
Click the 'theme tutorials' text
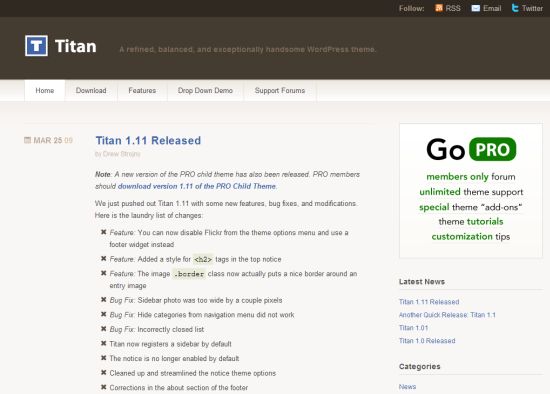pyautogui.click(x=471, y=221)
